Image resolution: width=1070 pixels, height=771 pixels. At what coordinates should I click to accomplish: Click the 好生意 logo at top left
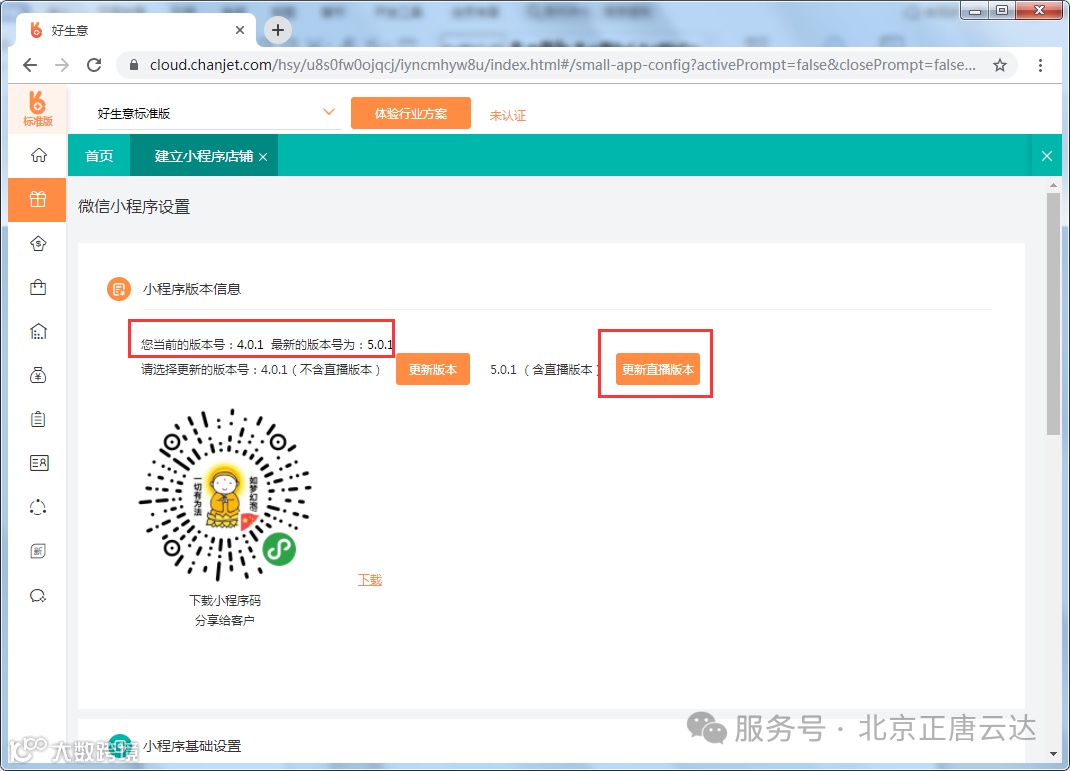pos(38,108)
